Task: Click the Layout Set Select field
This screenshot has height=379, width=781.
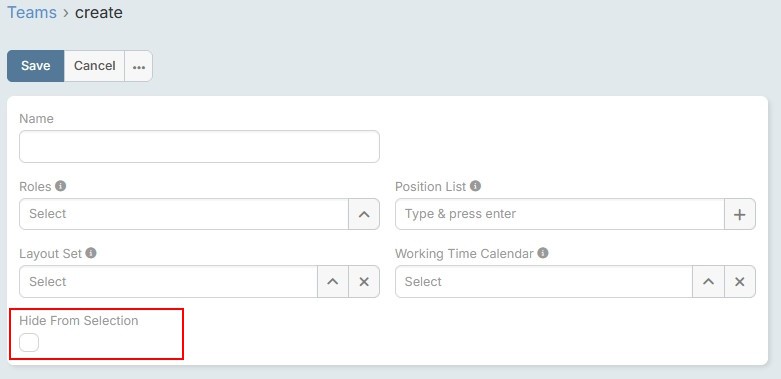Action: point(168,281)
